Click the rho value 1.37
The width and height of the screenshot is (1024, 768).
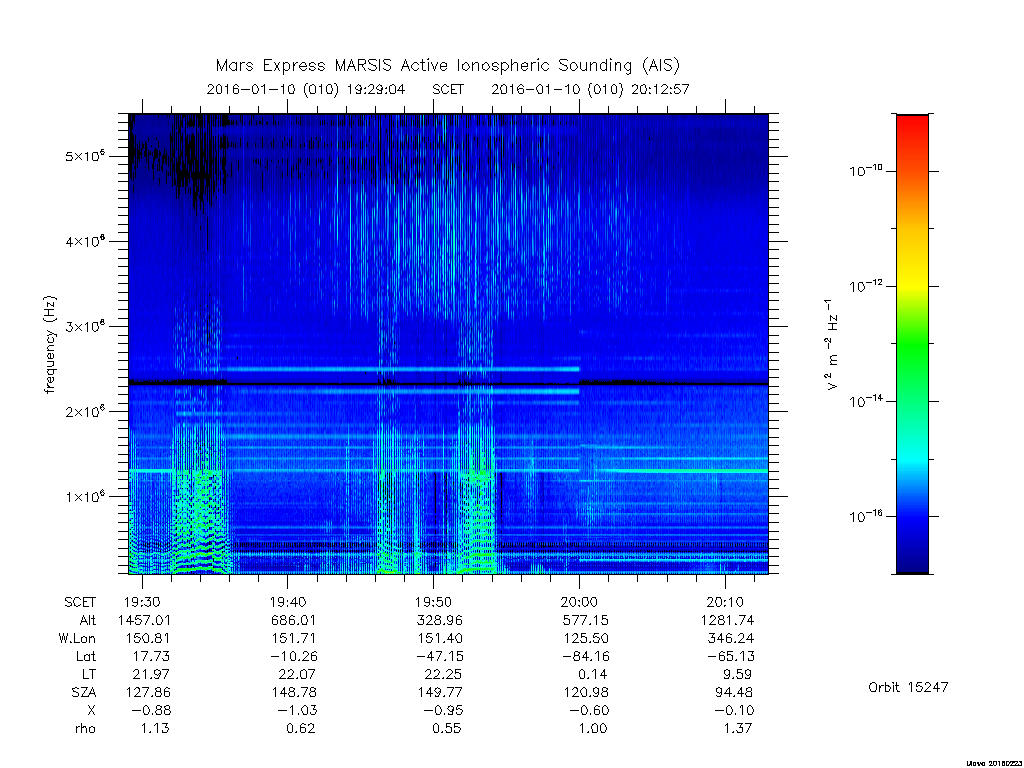click(x=738, y=728)
